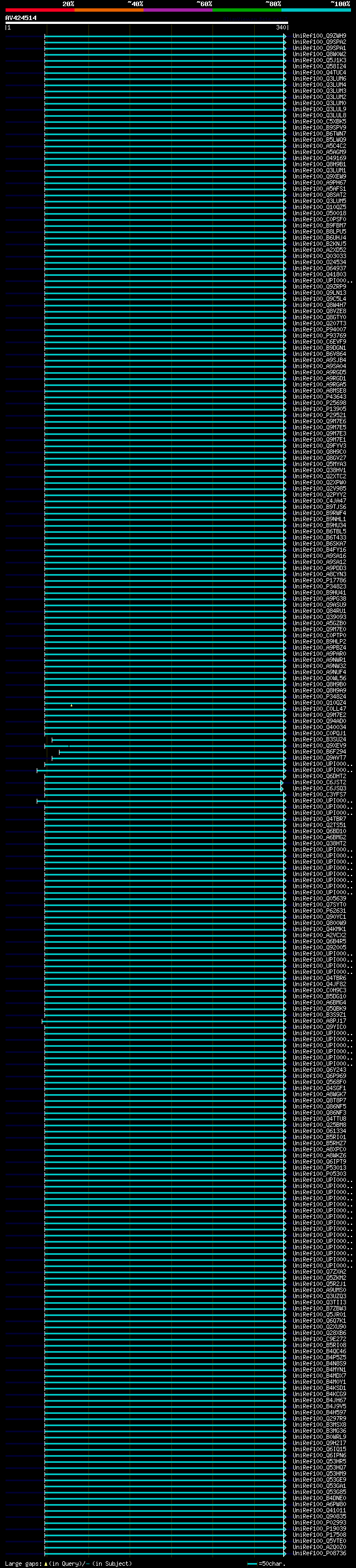The image size is (356, 1568).
Task: Select hit label UniRef100_Q6Y243
Action: coord(319,1070)
